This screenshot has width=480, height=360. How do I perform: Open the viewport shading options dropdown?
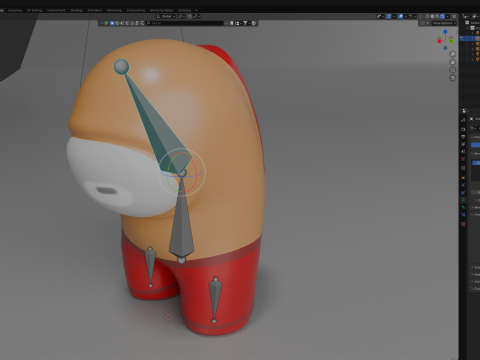tap(448, 16)
